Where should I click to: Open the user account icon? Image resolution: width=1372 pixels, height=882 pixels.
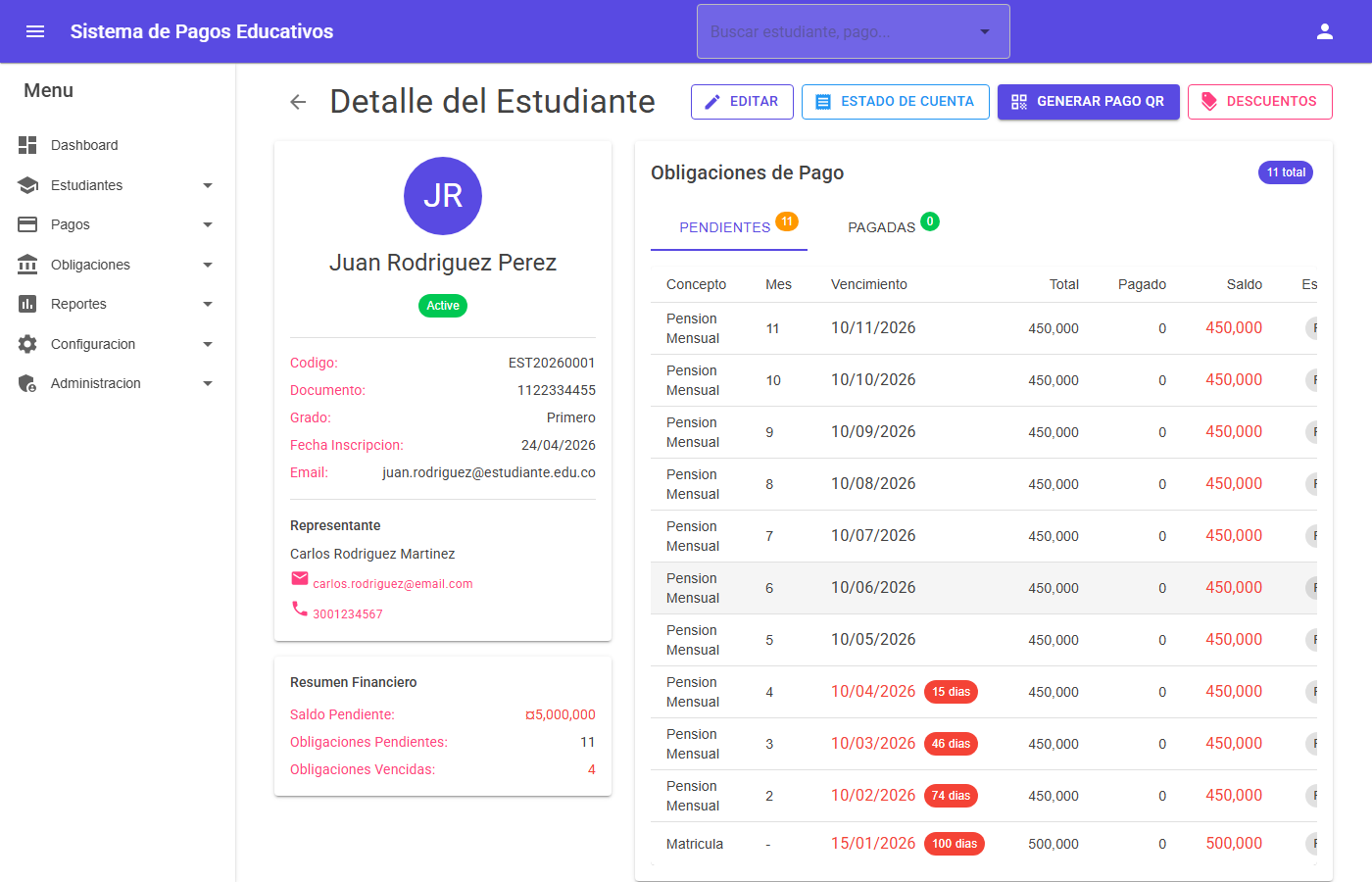[1325, 31]
